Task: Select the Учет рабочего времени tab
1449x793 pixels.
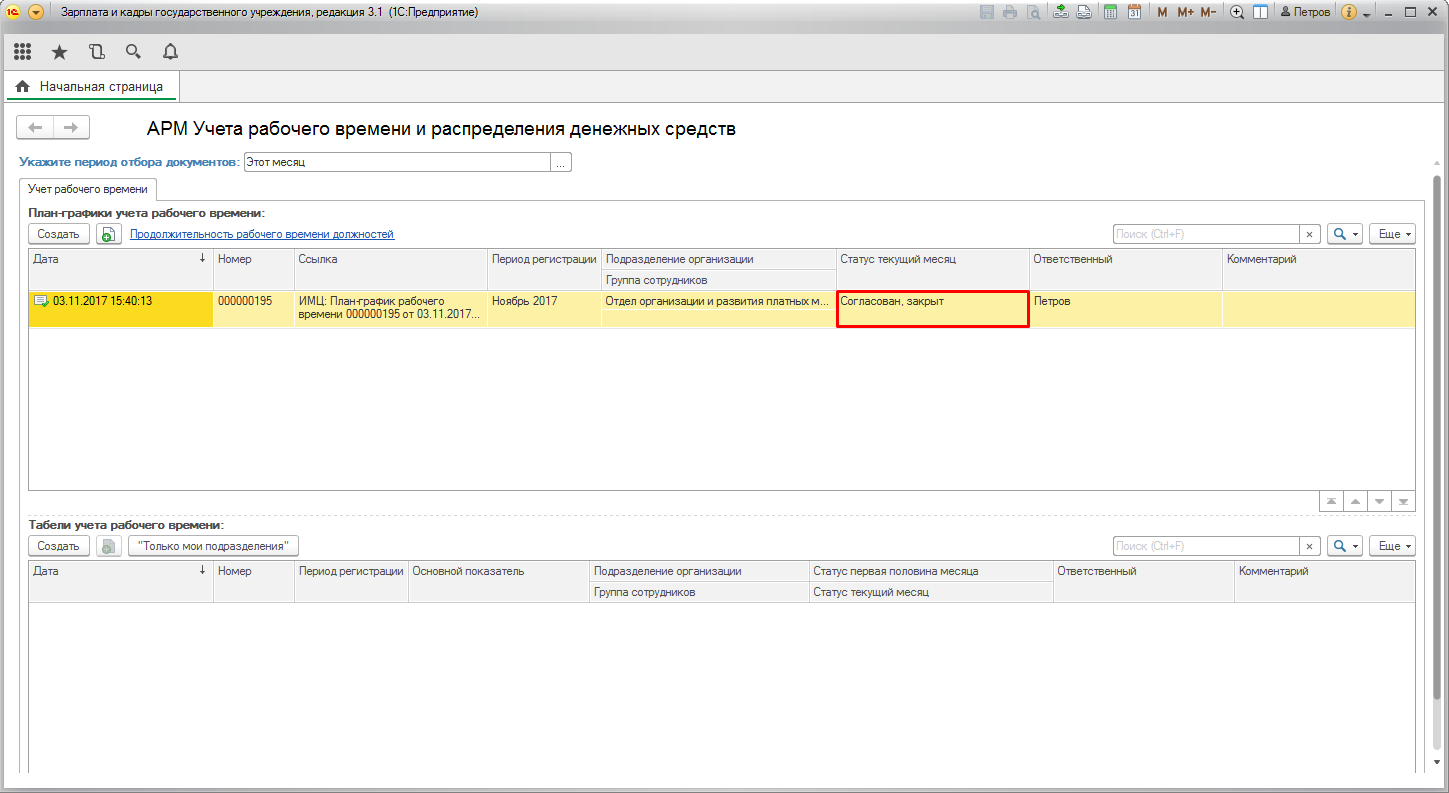Action: pyautogui.click(x=88, y=189)
